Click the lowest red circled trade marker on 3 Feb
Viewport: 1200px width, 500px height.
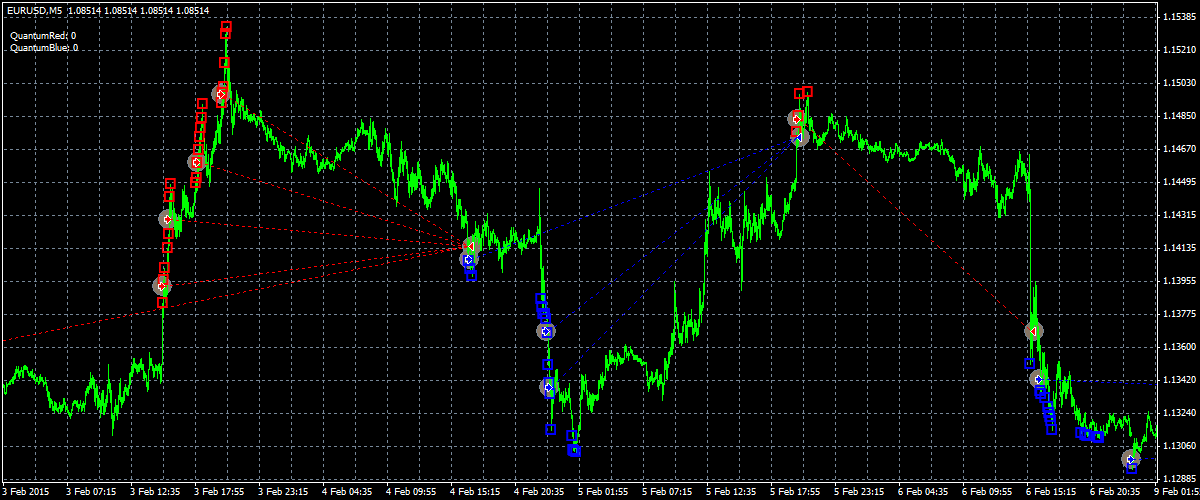(162, 286)
